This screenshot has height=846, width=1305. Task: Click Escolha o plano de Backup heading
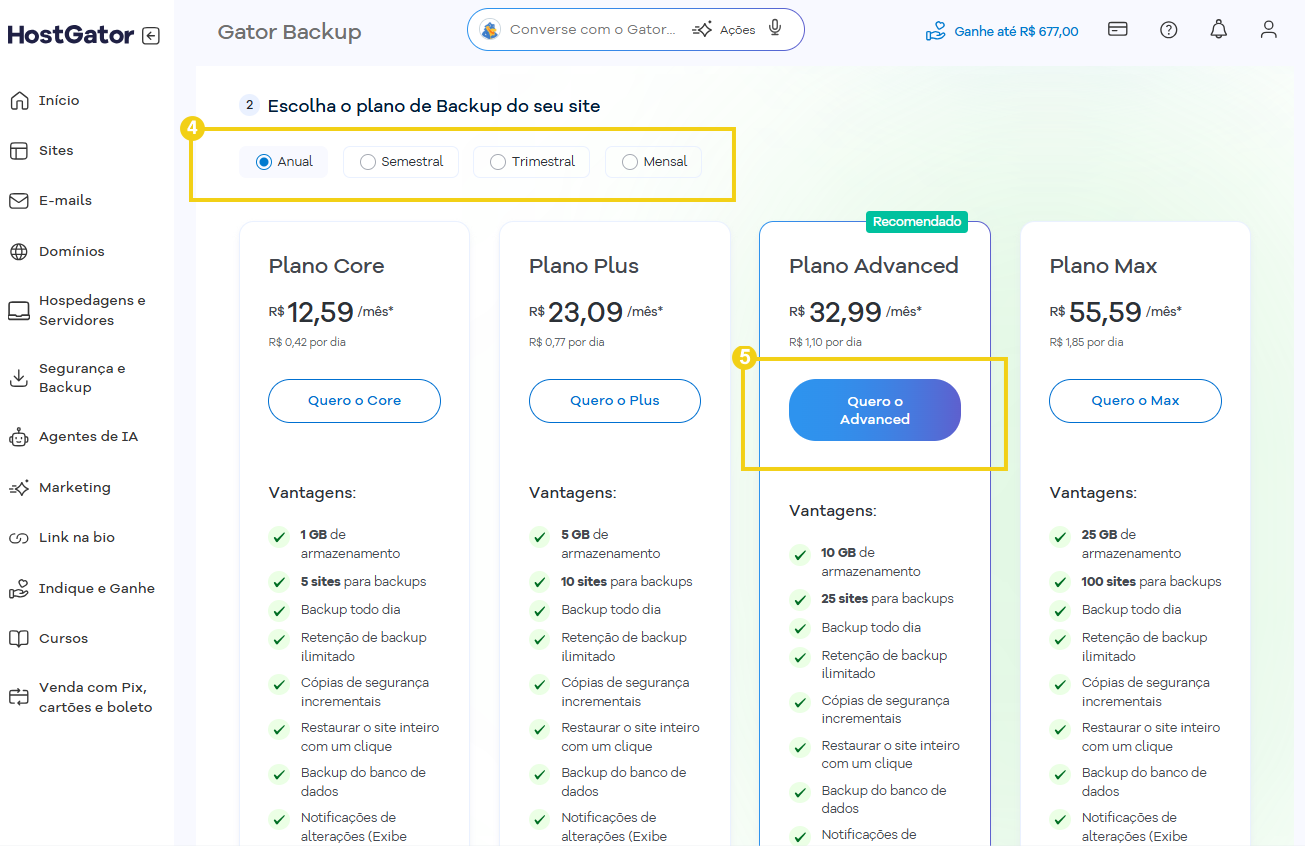434,106
